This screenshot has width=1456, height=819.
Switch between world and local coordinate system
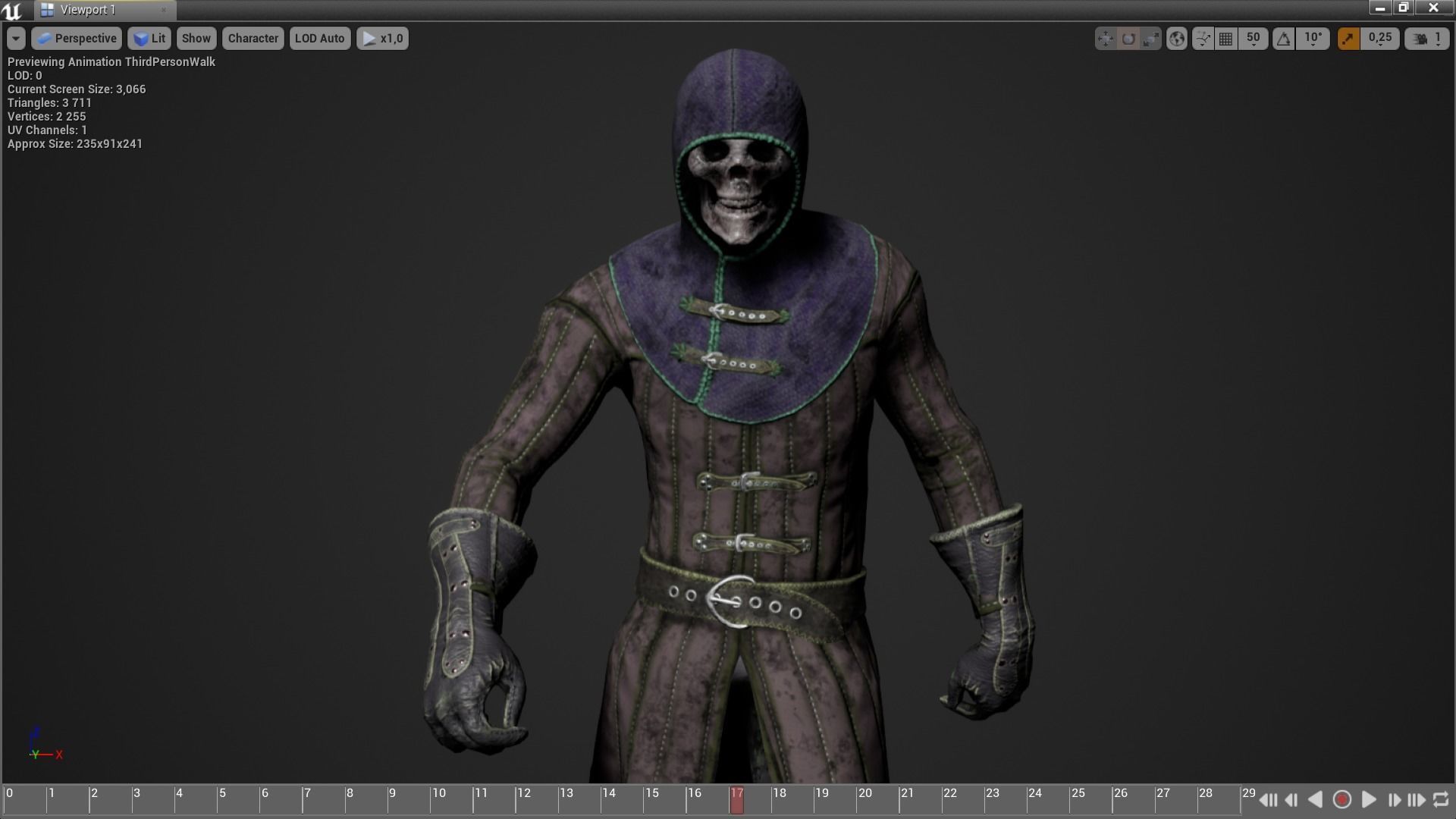(x=1176, y=39)
